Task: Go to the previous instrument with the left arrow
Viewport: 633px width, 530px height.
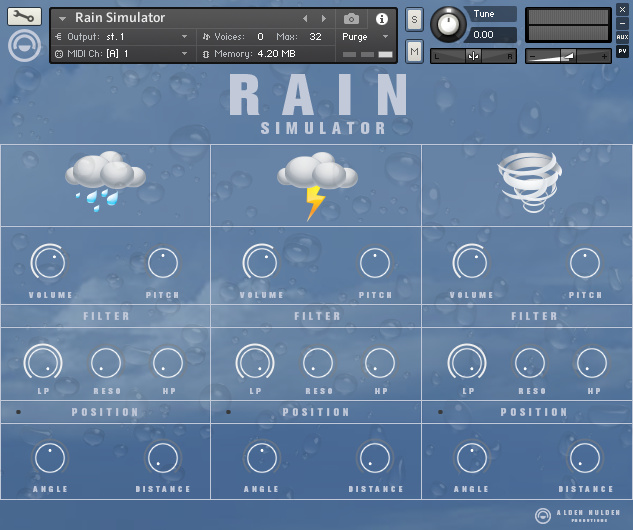Action: [305, 19]
